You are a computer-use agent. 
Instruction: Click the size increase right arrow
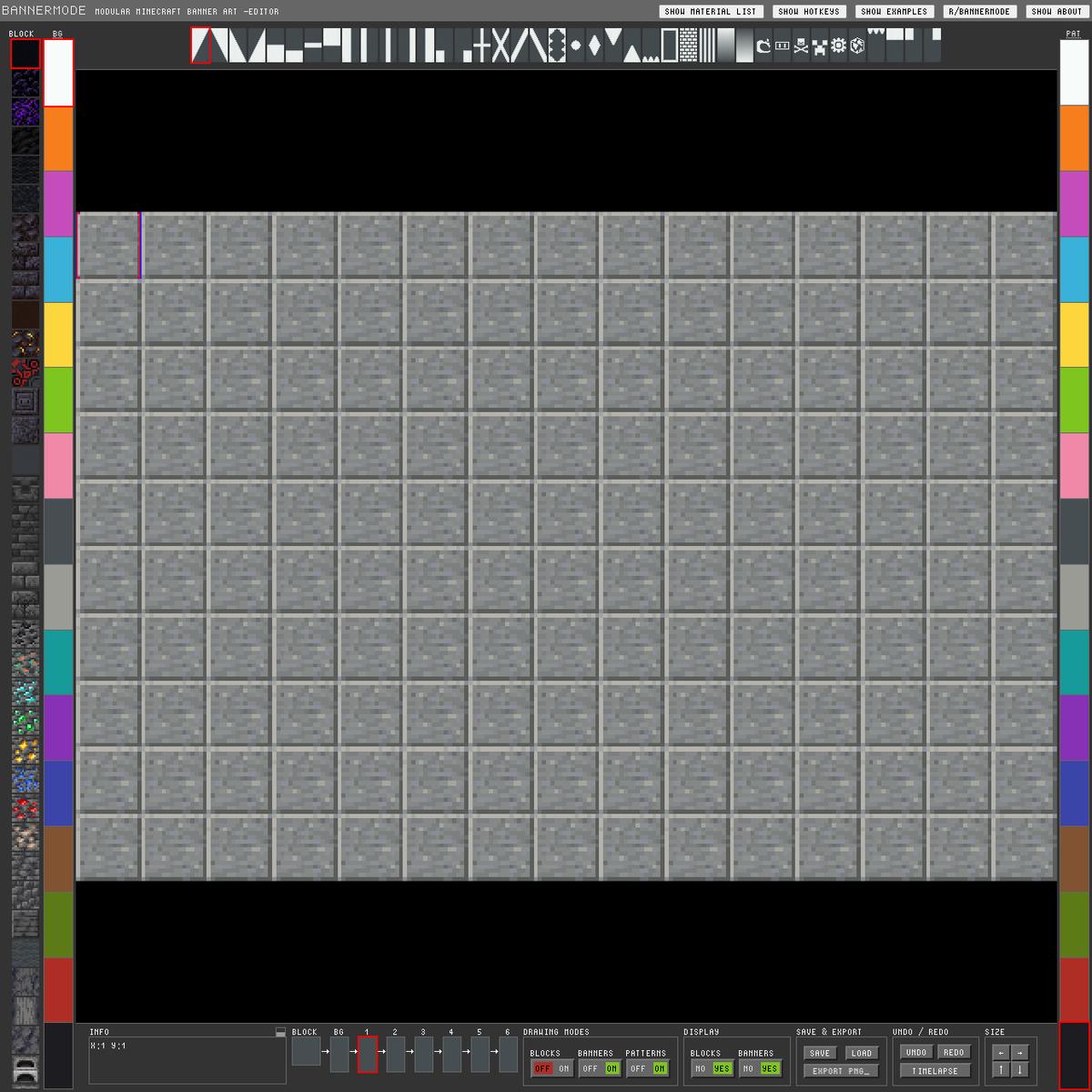[1020, 1052]
